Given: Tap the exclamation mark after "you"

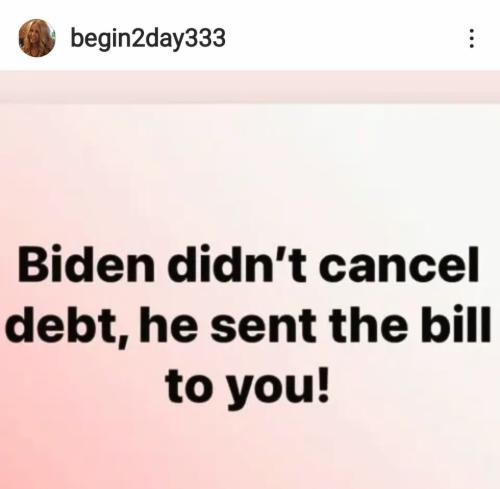Looking at the screenshot, I should (323, 385).
